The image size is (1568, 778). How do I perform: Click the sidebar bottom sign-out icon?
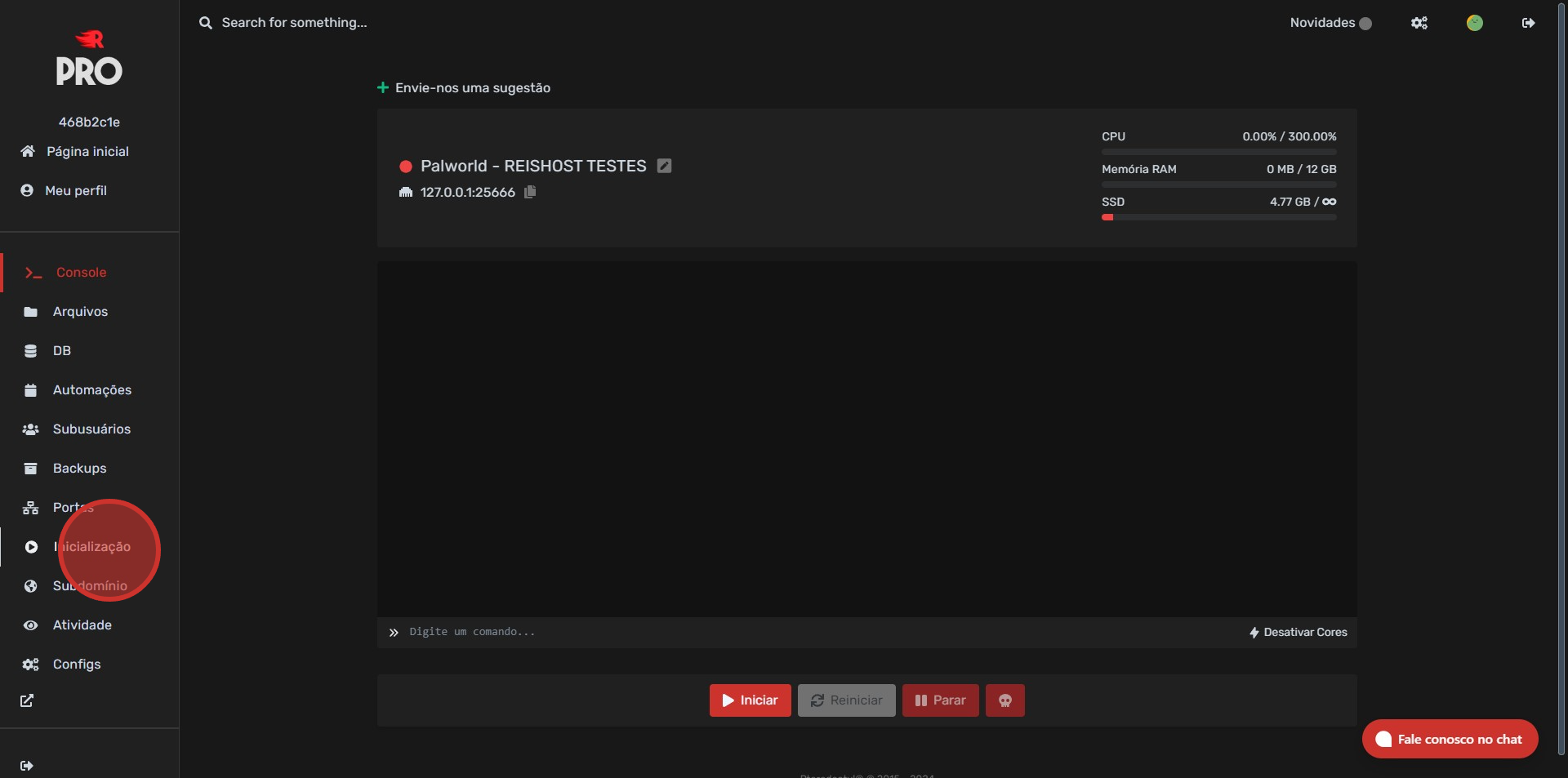[27, 766]
